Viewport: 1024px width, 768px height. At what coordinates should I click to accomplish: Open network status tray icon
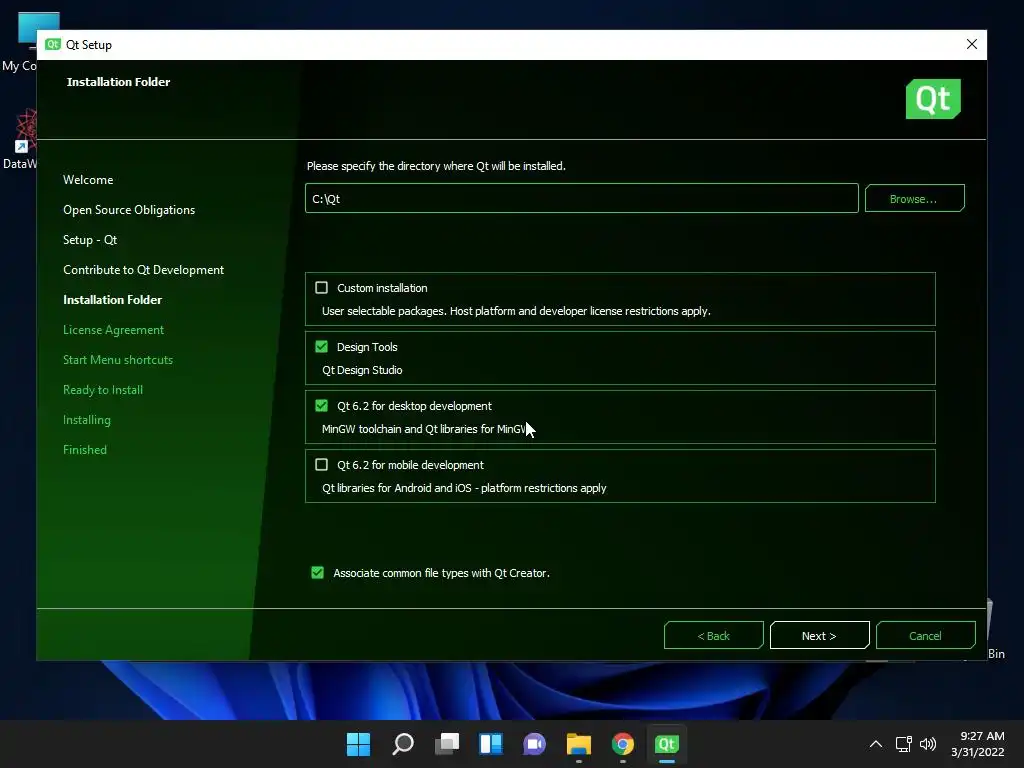pos(903,744)
